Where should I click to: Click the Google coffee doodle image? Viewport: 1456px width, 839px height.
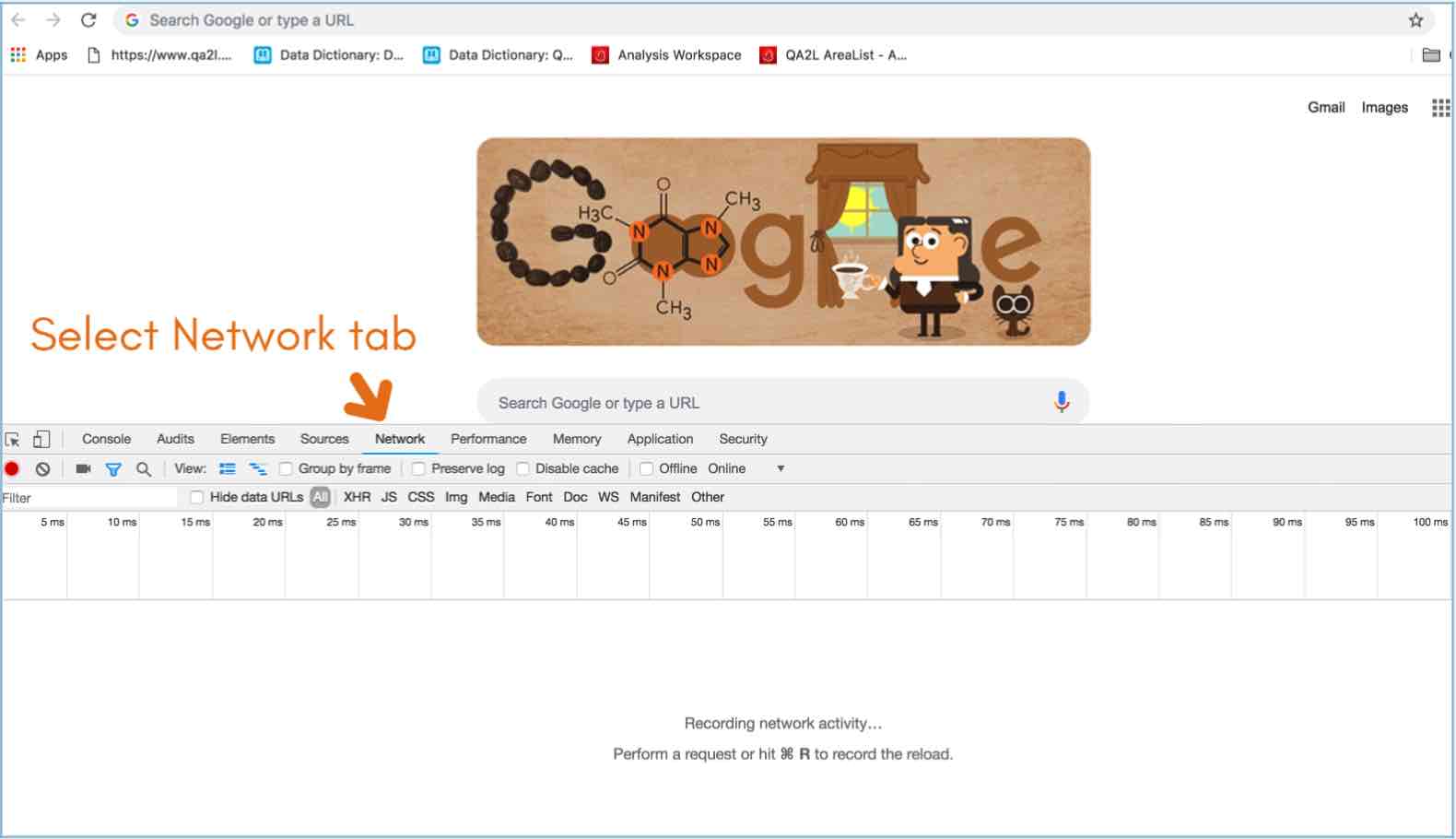[x=783, y=242]
